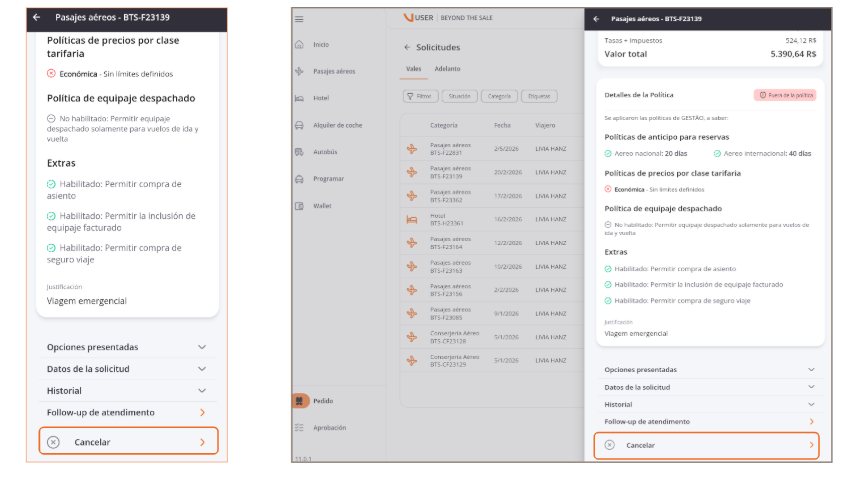
Task: Go to Inicio home icon in sidebar
Action: point(300,45)
